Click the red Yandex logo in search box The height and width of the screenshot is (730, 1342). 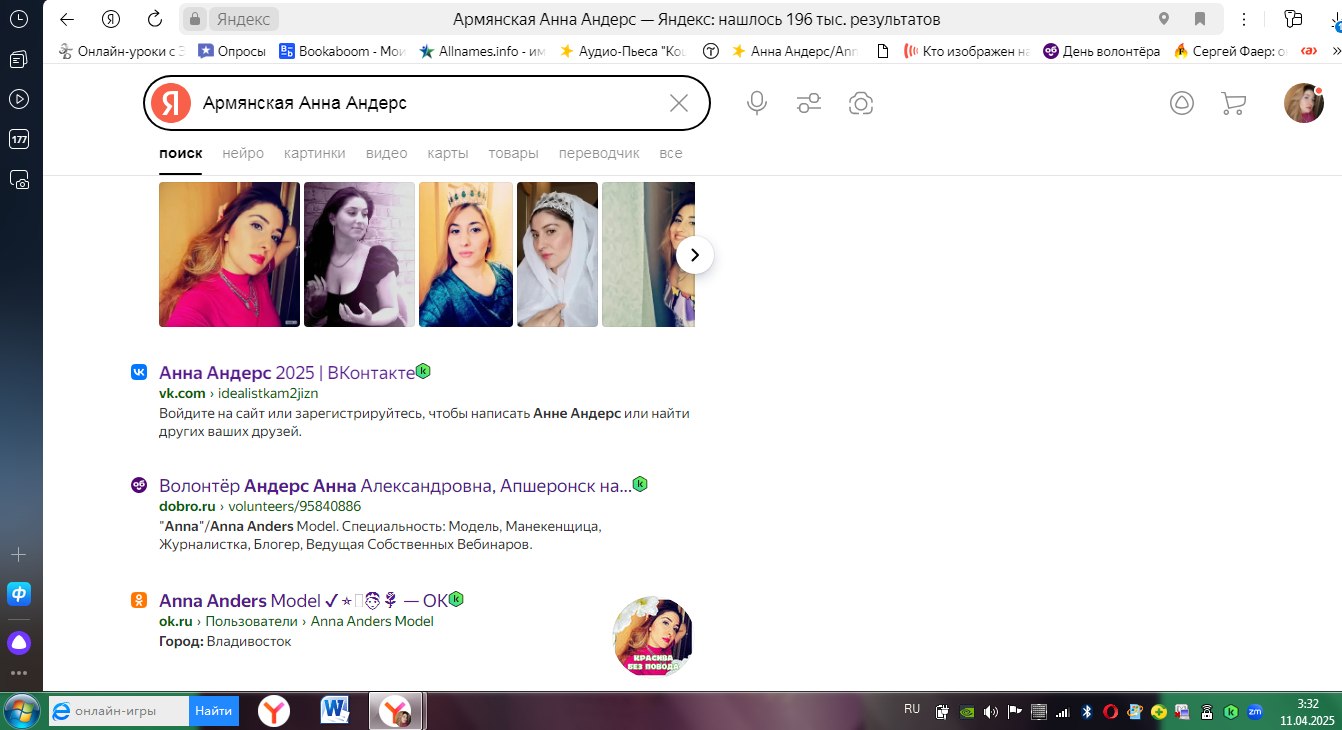coord(171,103)
